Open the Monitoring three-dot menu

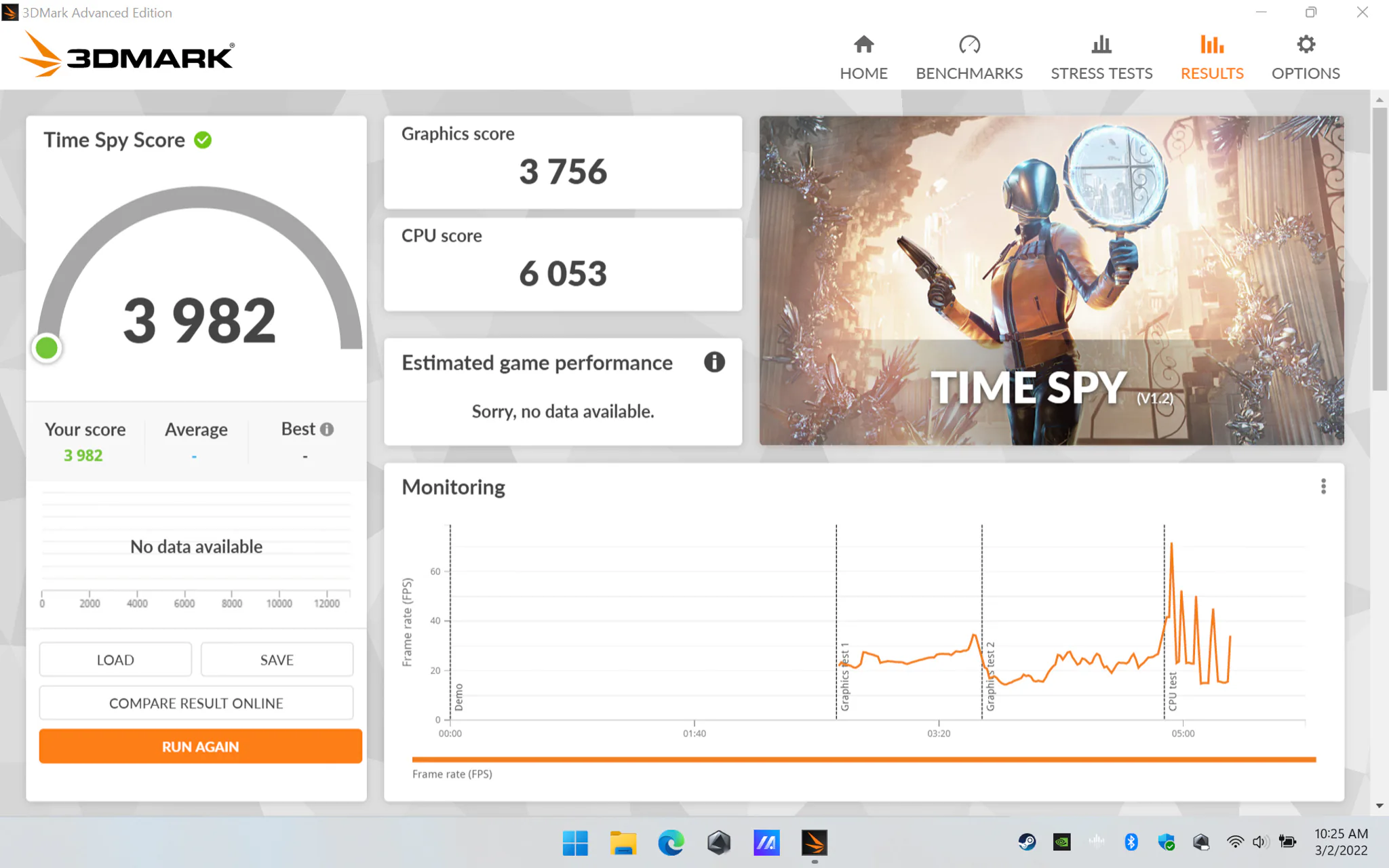(1323, 486)
